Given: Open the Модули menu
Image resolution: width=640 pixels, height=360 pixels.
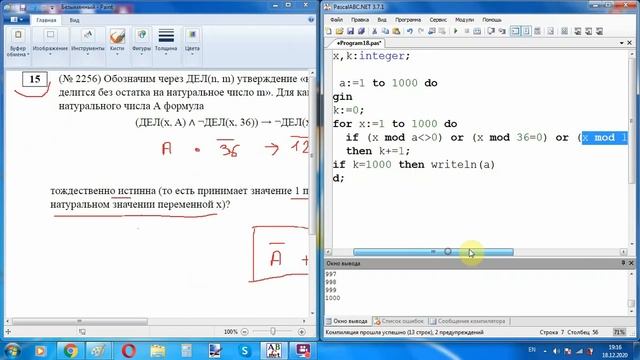Looking at the screenshot, I should (x=464, y=20).
